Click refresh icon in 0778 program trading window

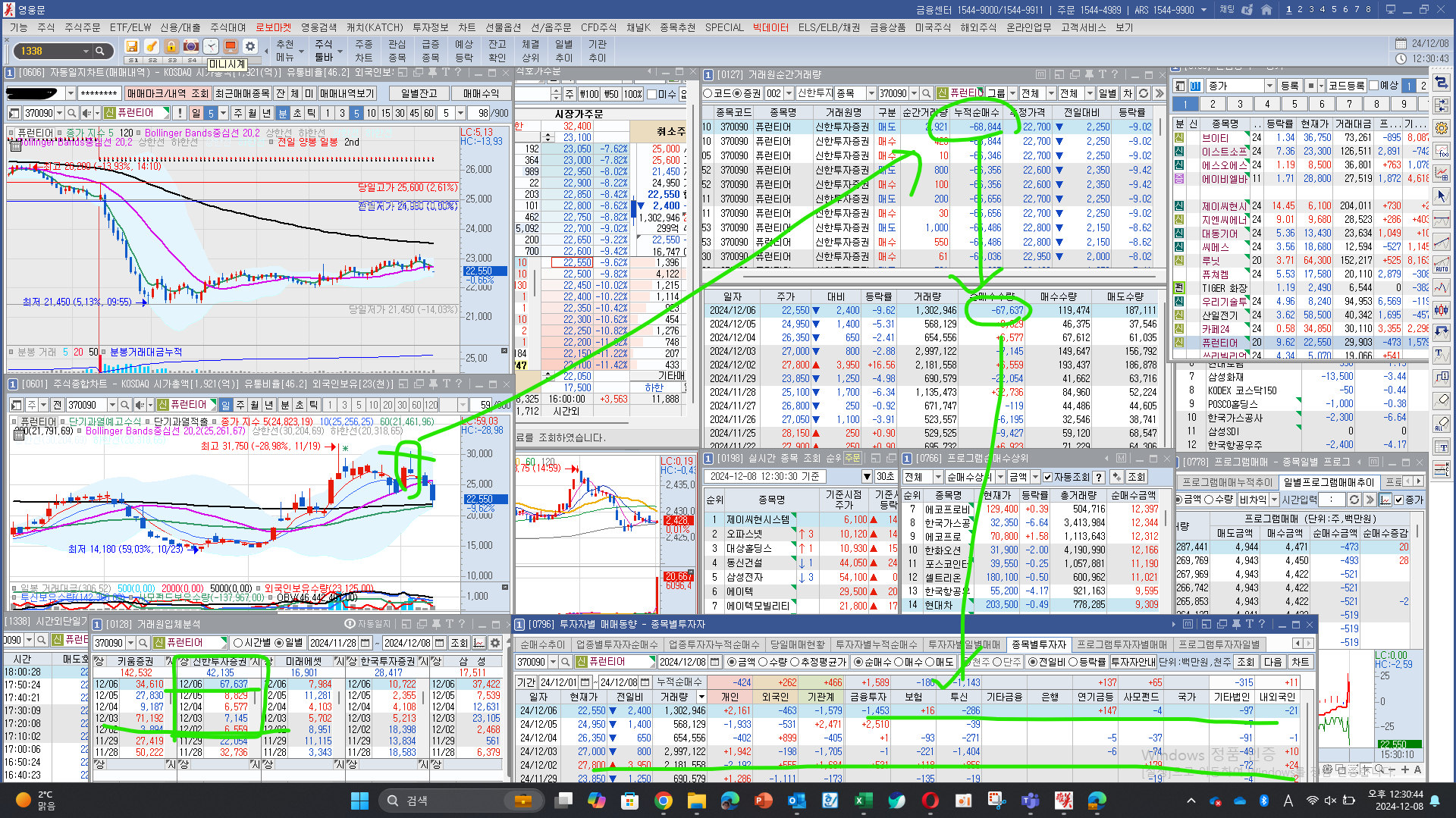pyautogui.click(x=1354, y=500)
